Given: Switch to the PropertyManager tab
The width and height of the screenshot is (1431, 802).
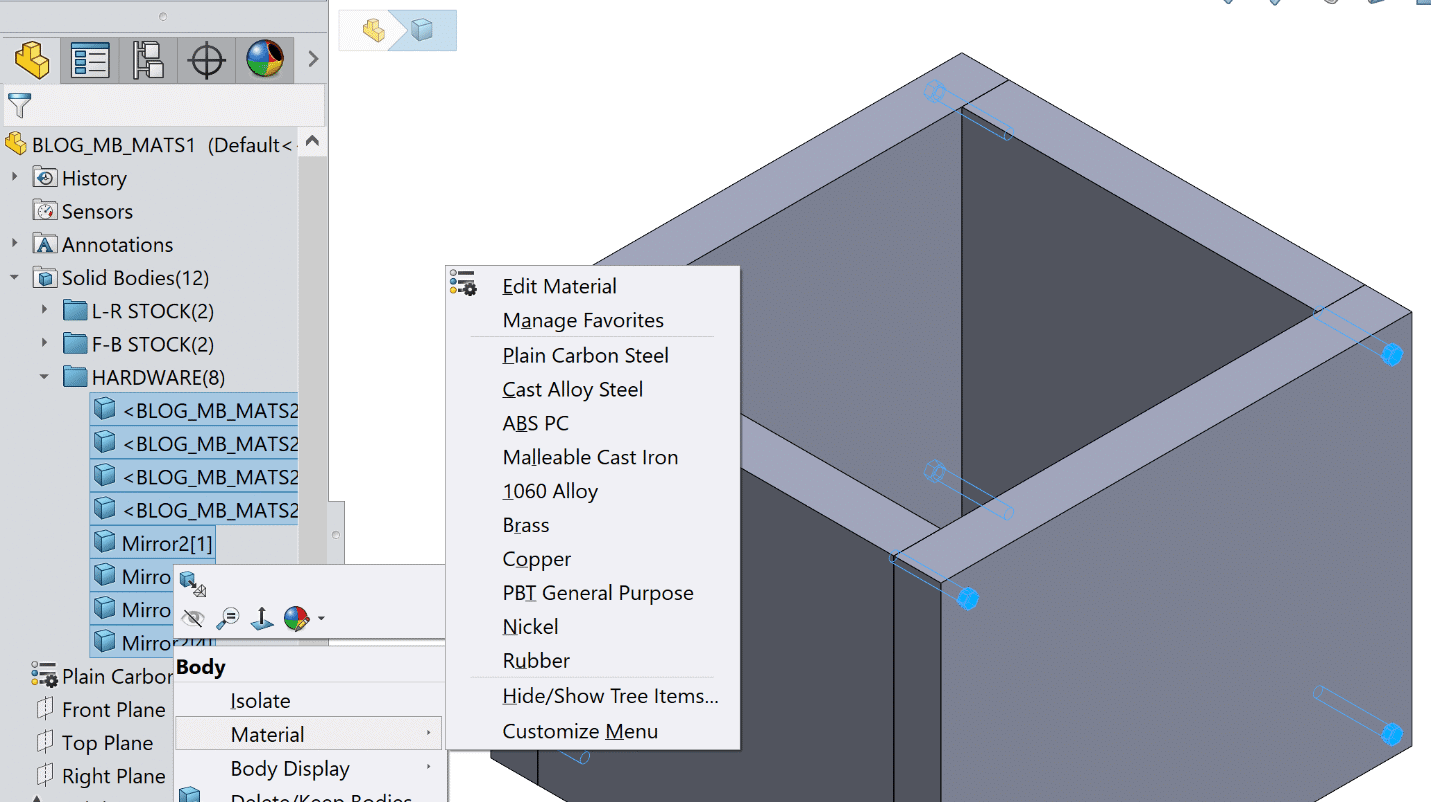Looking at the screenshot, I should coord(90,60).
